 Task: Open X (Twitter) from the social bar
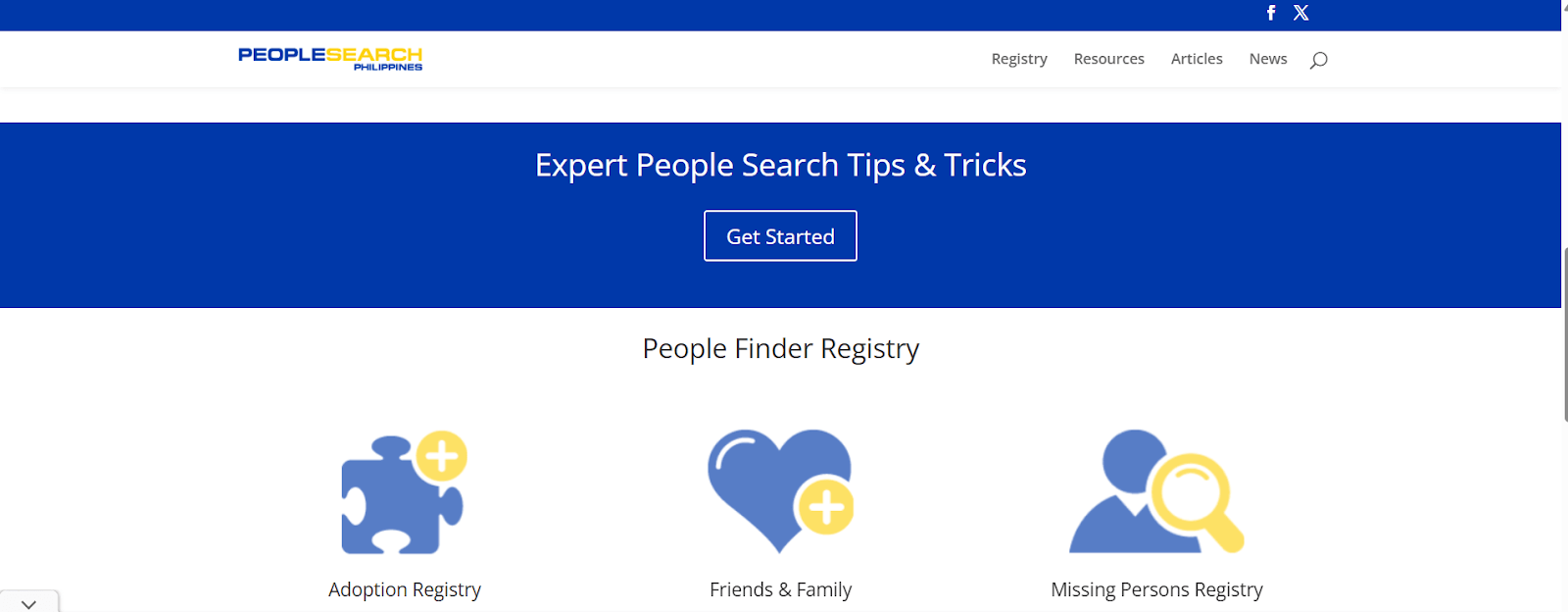click(x=1300, y=13)
